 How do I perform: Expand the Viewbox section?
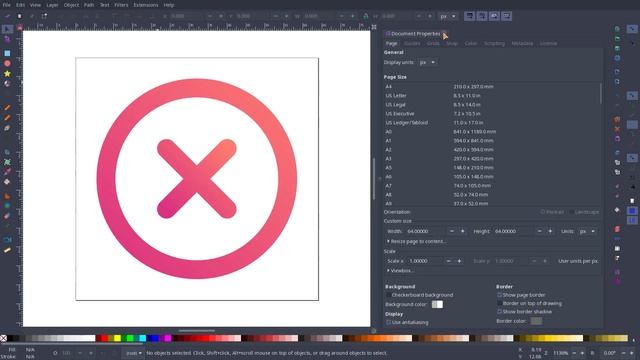point(400,271)
